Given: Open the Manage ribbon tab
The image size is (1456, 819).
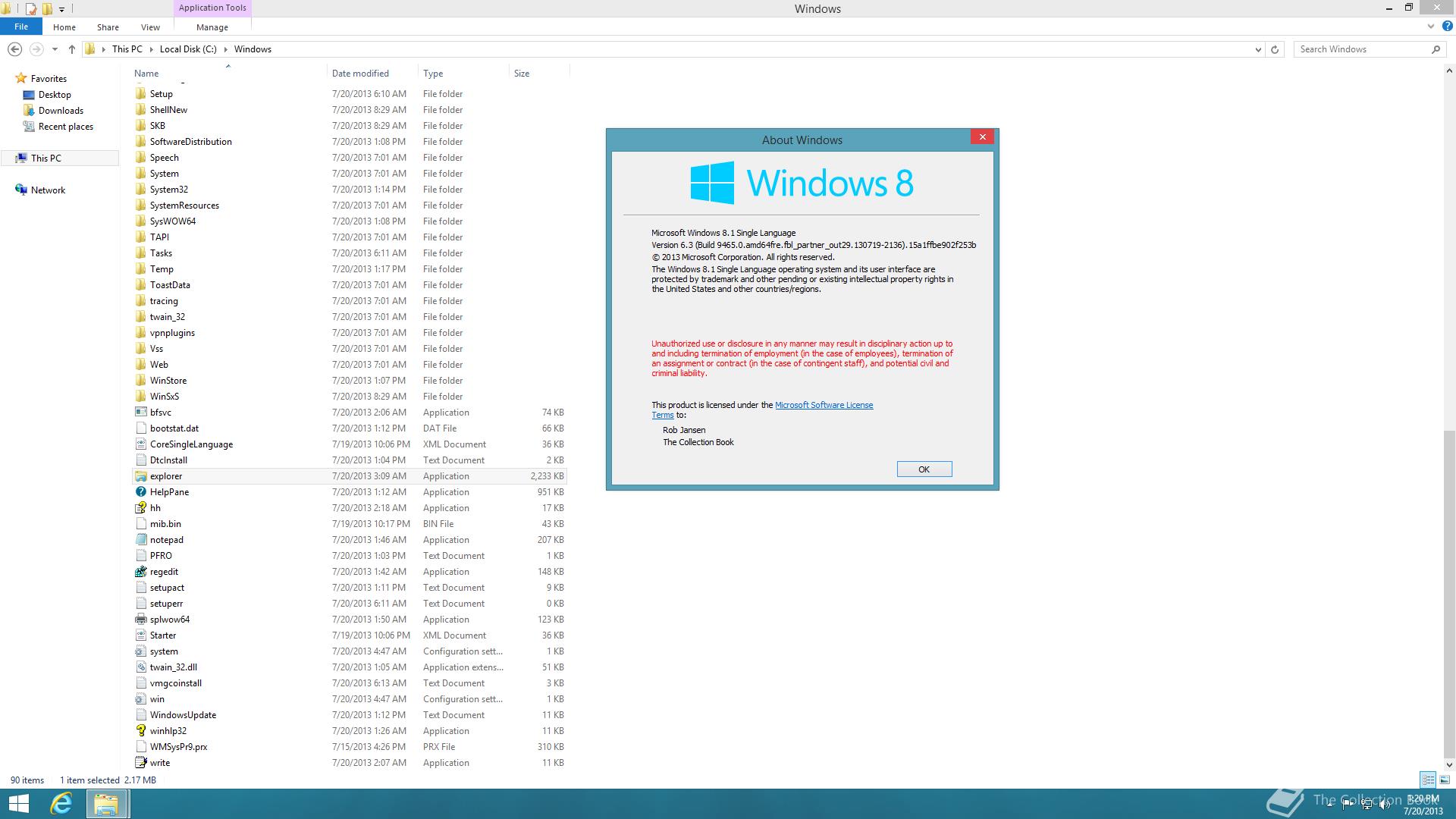Looking at the screenshot, I should (212, 27).
